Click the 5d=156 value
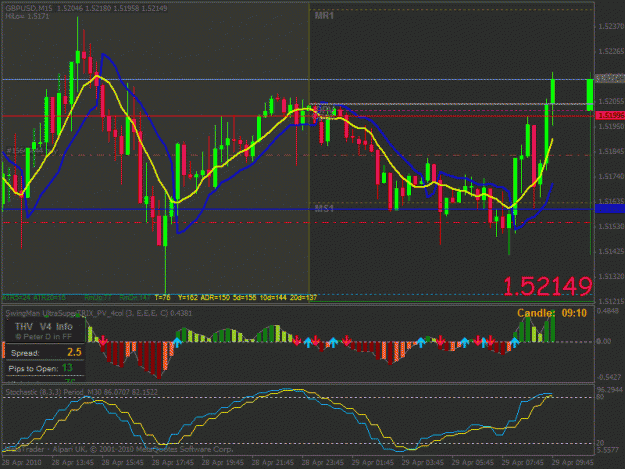 click(x=245, y=298)
